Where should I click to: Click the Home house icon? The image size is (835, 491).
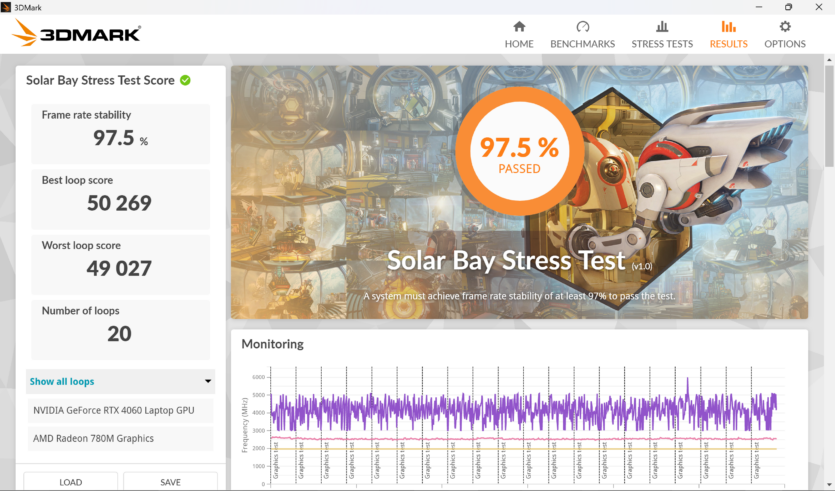coord(519,27)
